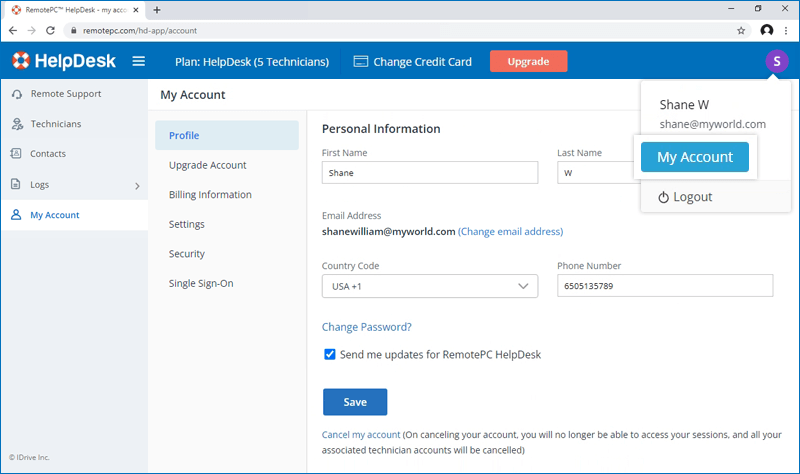Click the Change Password link
The height and width of the screenshot is (474, 800).
pyautogui.click(x=366, y=327)
